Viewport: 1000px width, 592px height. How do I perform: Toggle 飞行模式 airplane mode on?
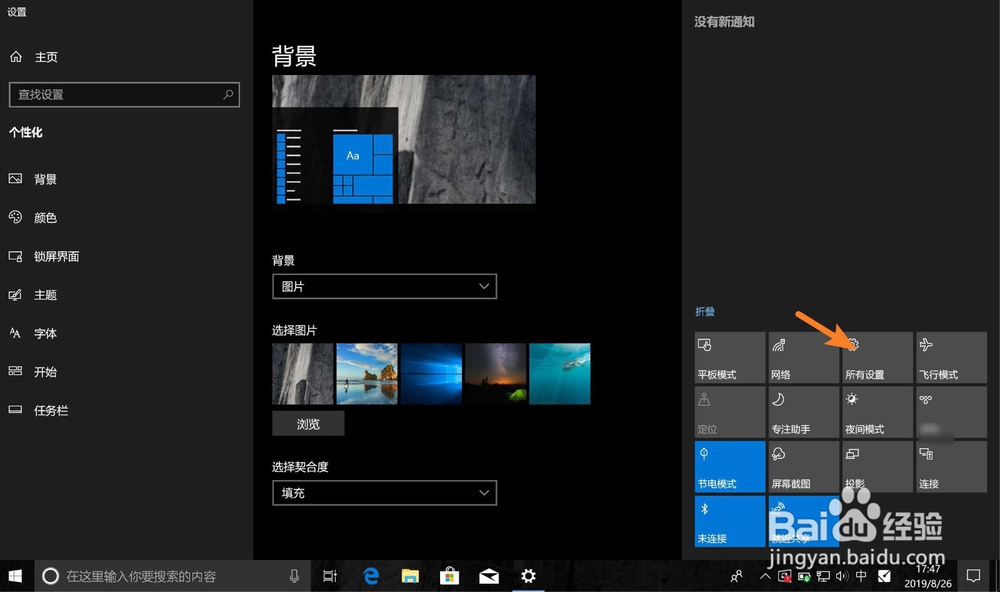click(949, 358)
